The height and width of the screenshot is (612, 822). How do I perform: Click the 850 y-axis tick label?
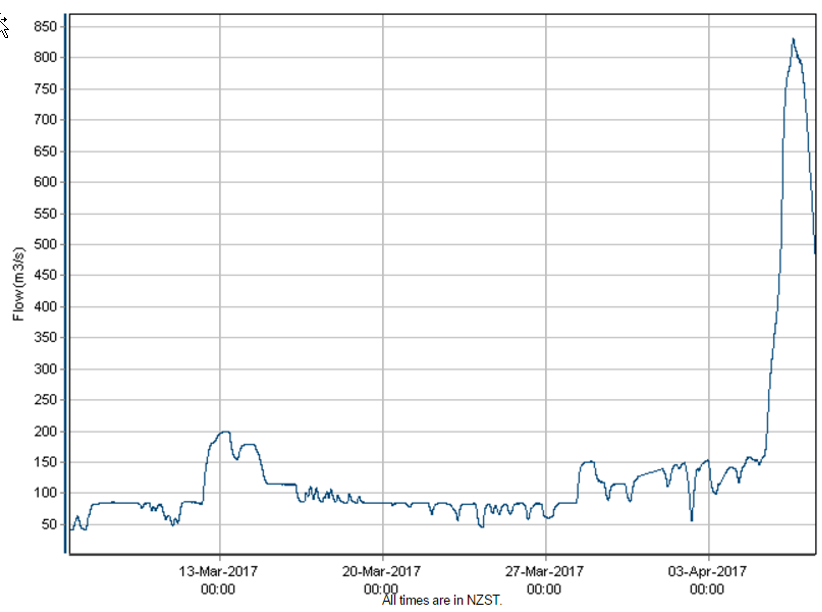[43, 26]
